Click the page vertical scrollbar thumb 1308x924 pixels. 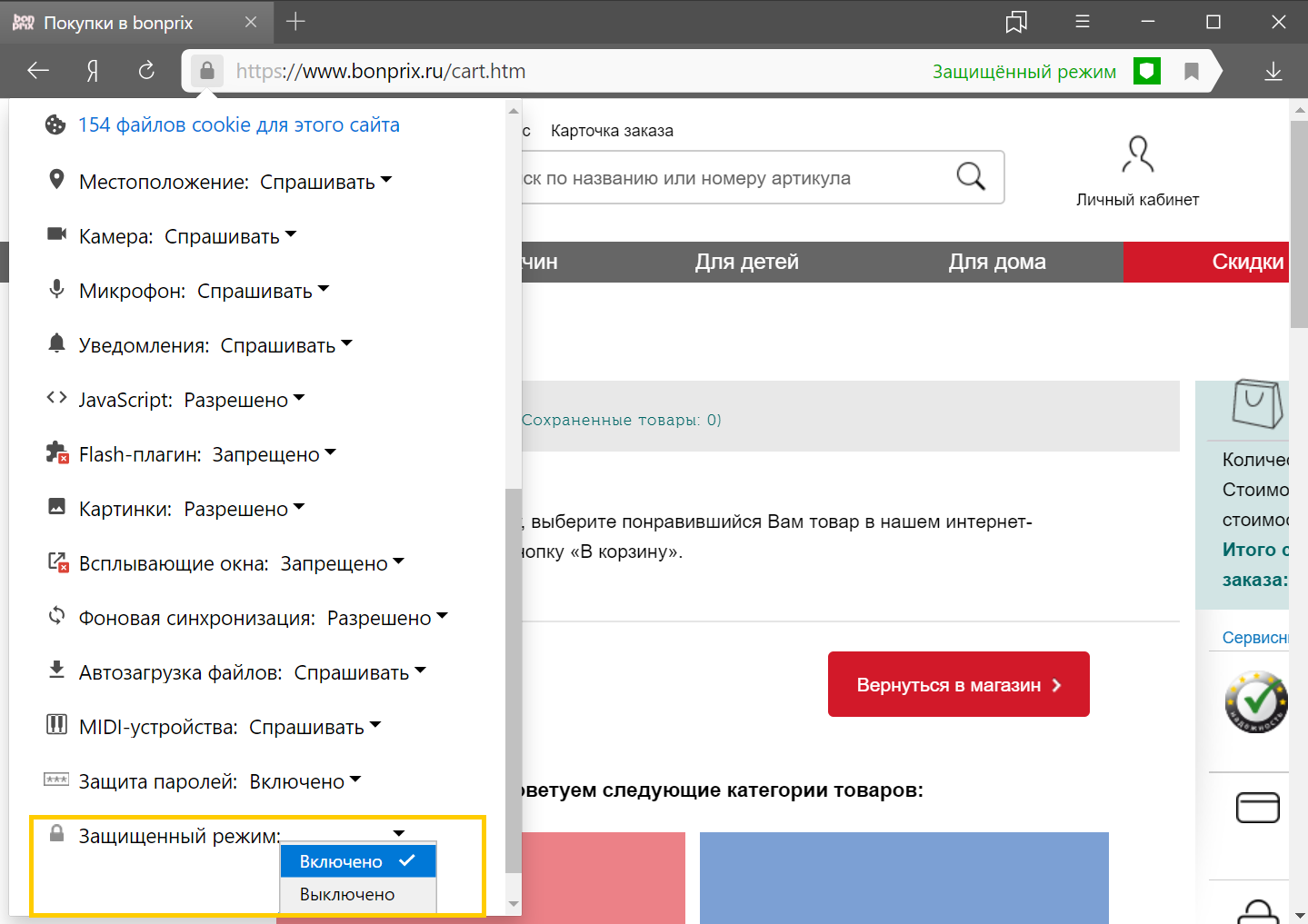point(1299,224)
